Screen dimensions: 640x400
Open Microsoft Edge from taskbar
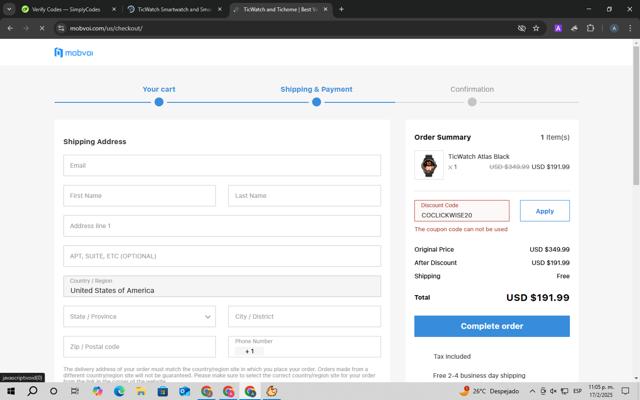click(x=119, y=391)
